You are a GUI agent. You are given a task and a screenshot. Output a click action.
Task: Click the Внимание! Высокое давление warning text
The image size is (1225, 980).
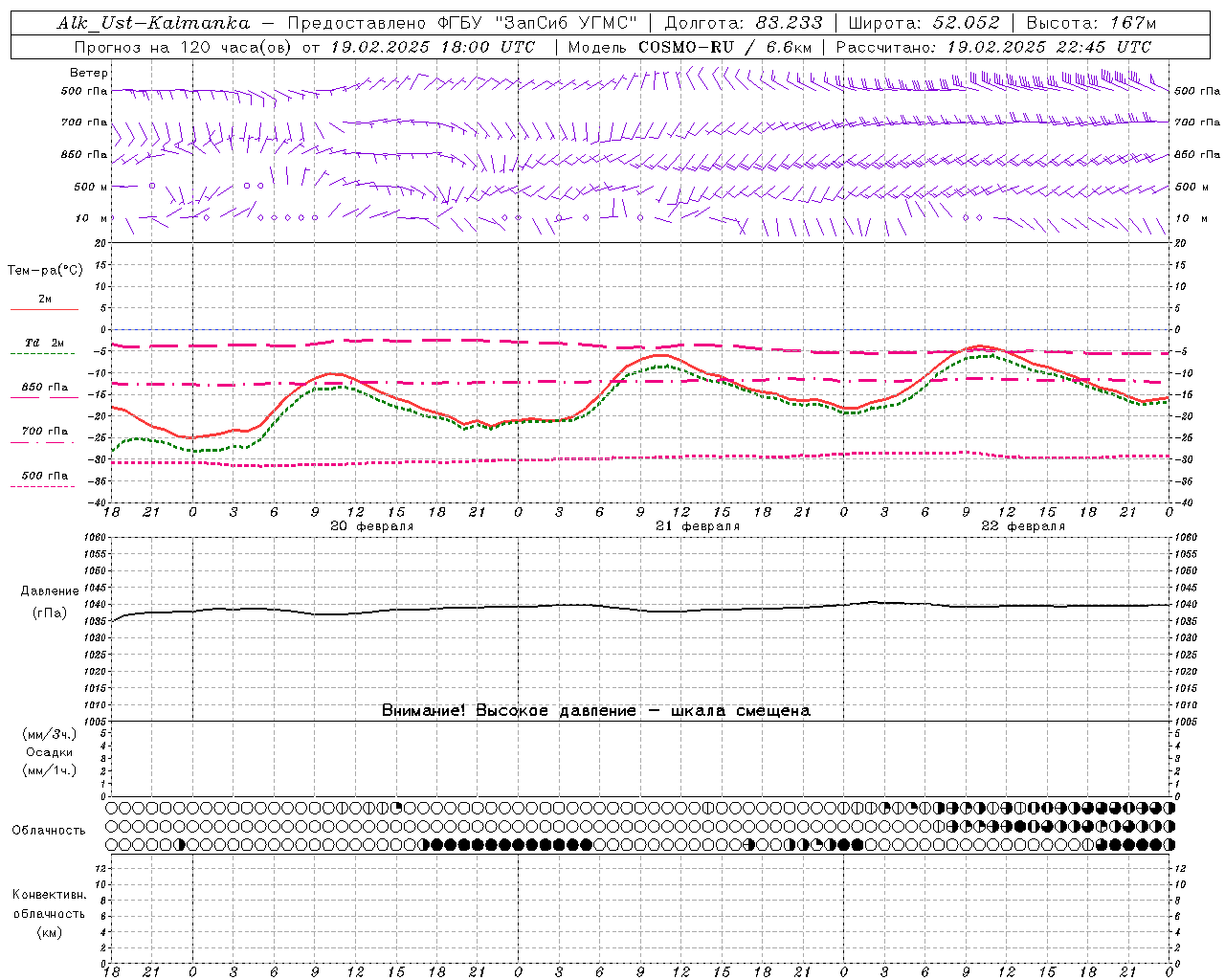click(596, 711)
